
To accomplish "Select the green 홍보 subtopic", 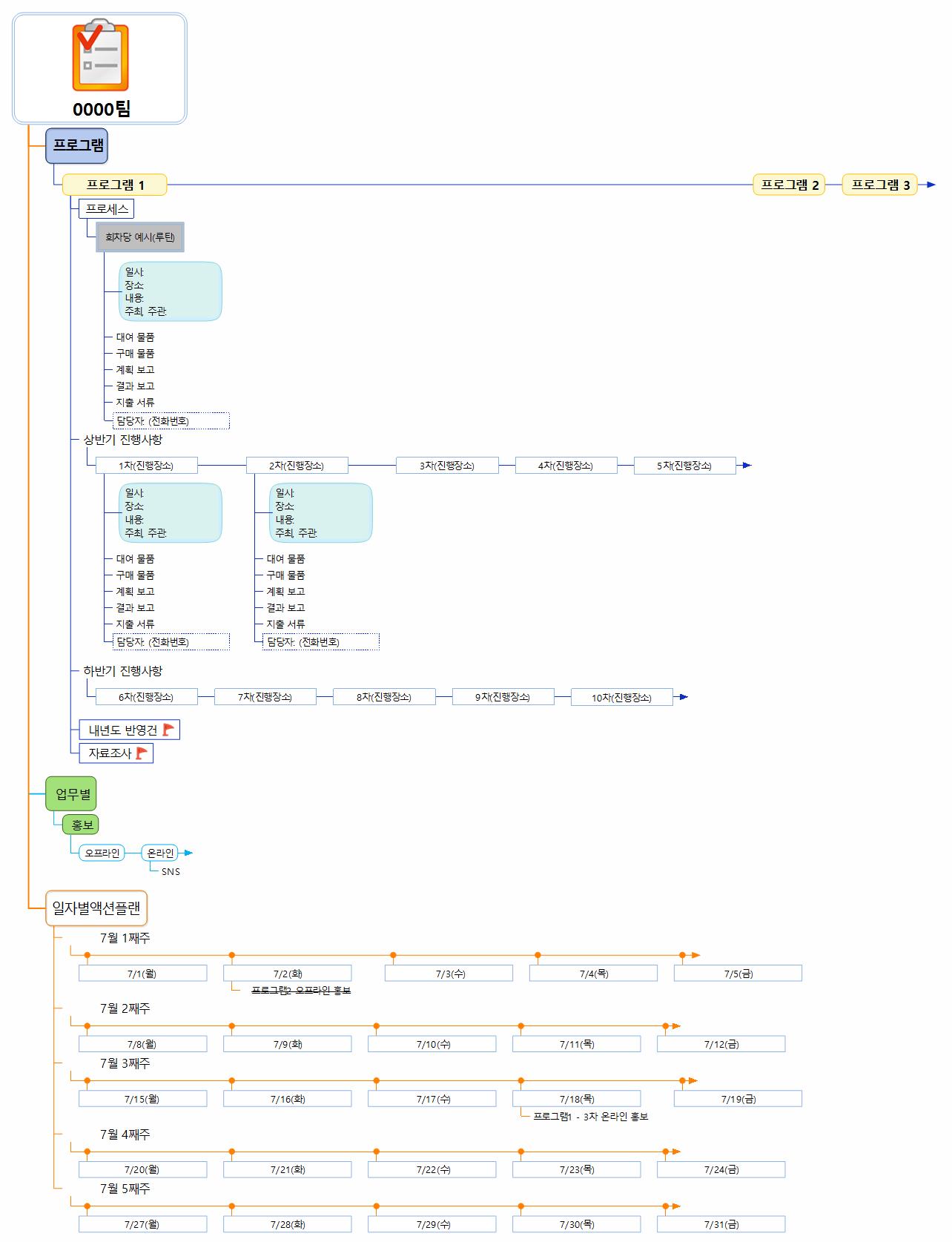I will tap(81, 825).
